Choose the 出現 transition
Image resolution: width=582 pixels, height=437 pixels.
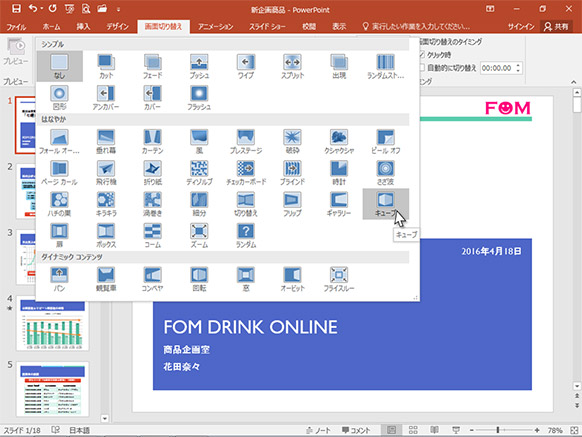(x=339, y=66)
